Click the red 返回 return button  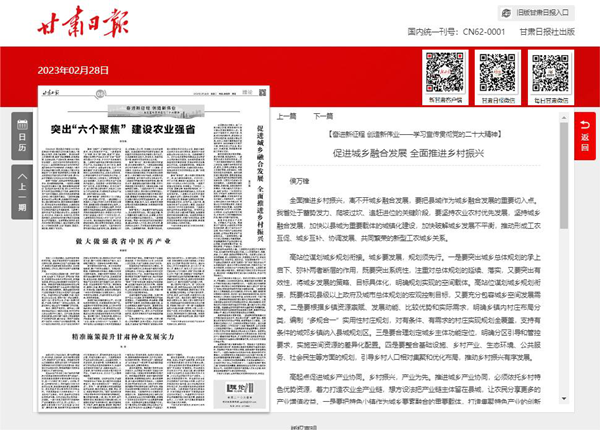tap(585, 136)
